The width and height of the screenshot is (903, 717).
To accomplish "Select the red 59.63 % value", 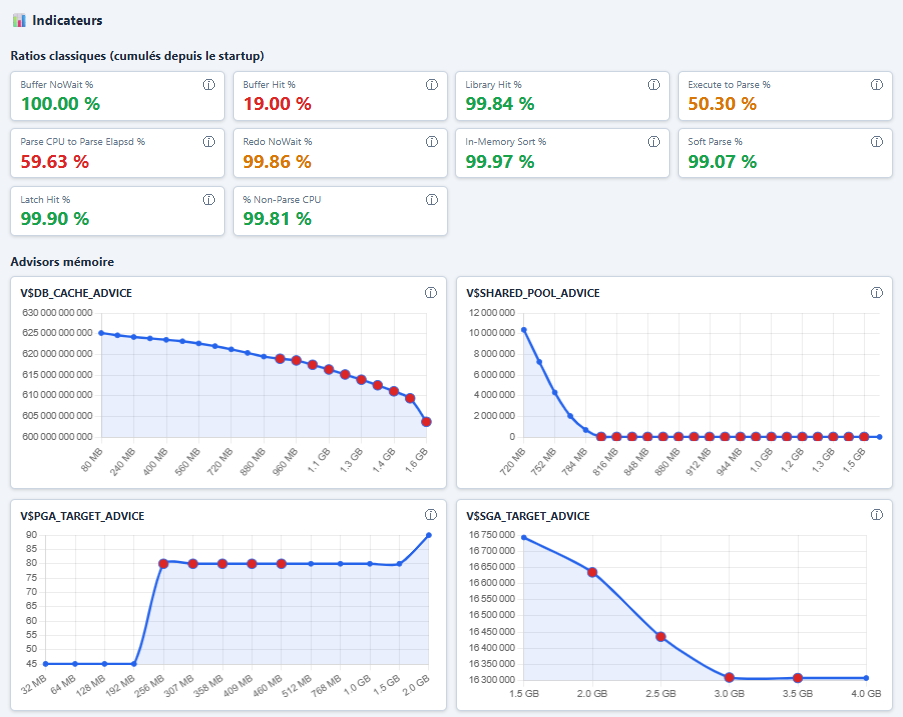I will pyautogui.click(x=55, y=162).
